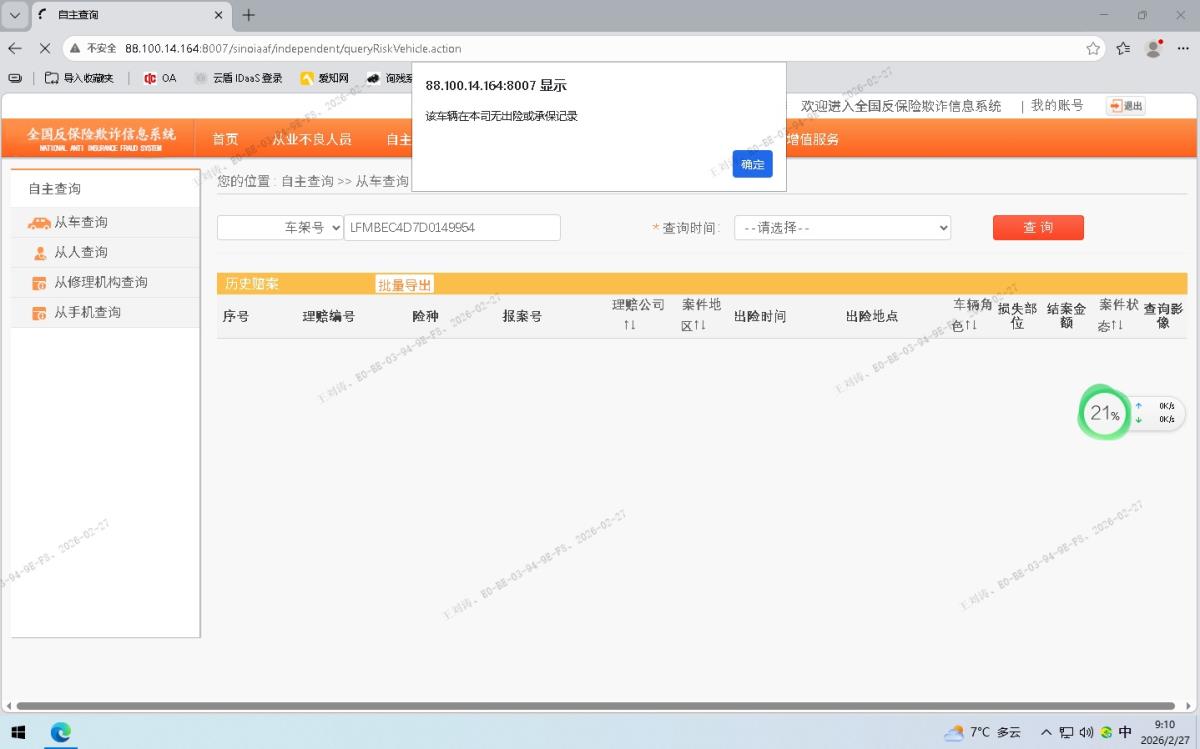
Task: Click the network tray icon
Action: point(1067,732)
